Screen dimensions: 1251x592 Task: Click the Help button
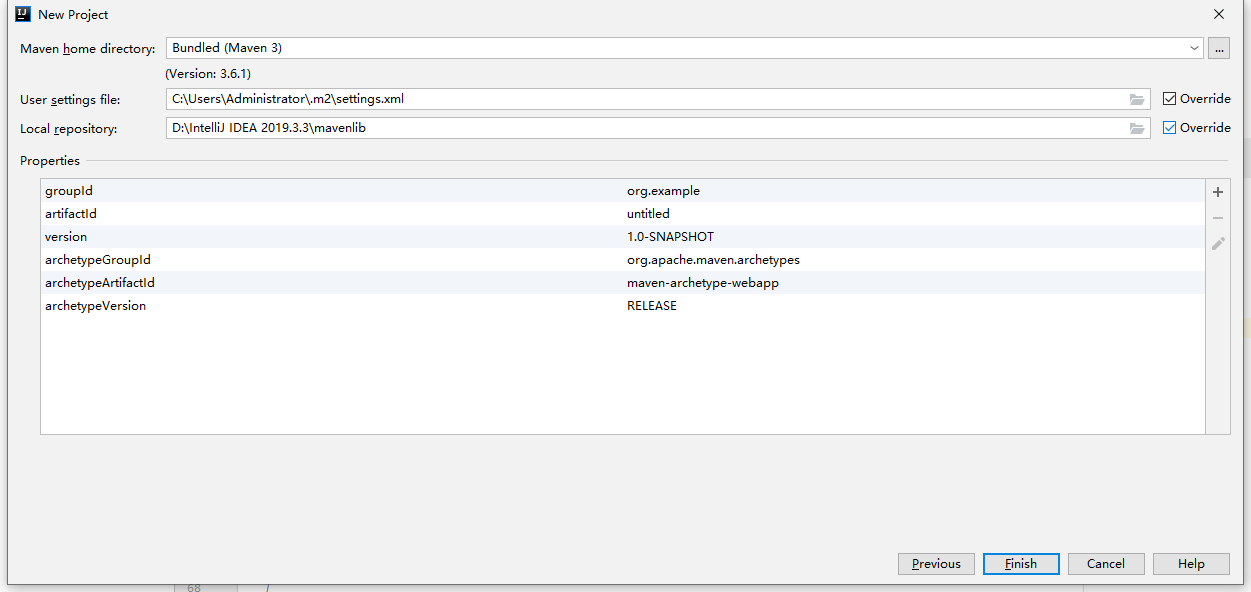(1191, 564)
